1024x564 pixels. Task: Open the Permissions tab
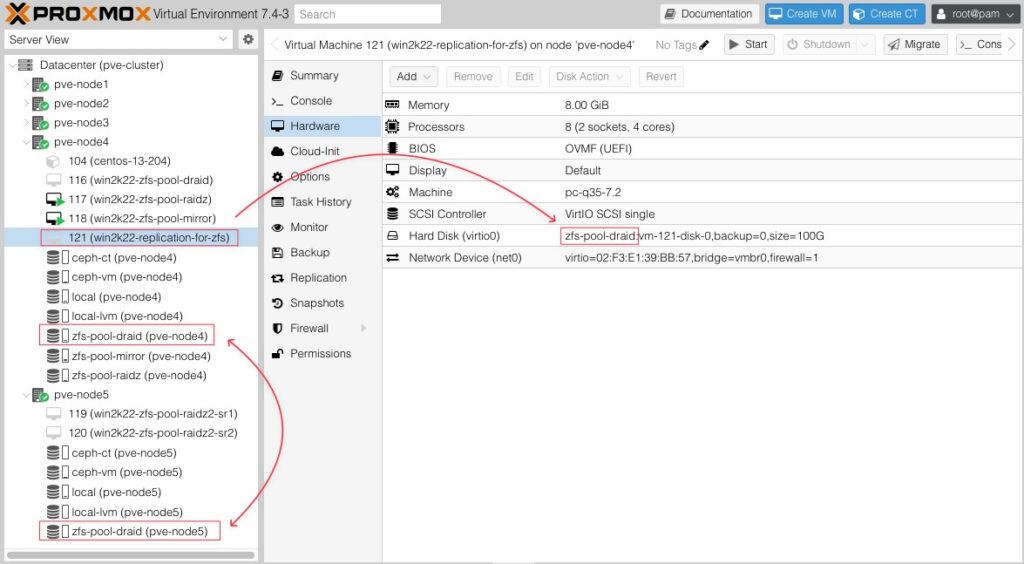pyautogui.click(x=323, y=353)
